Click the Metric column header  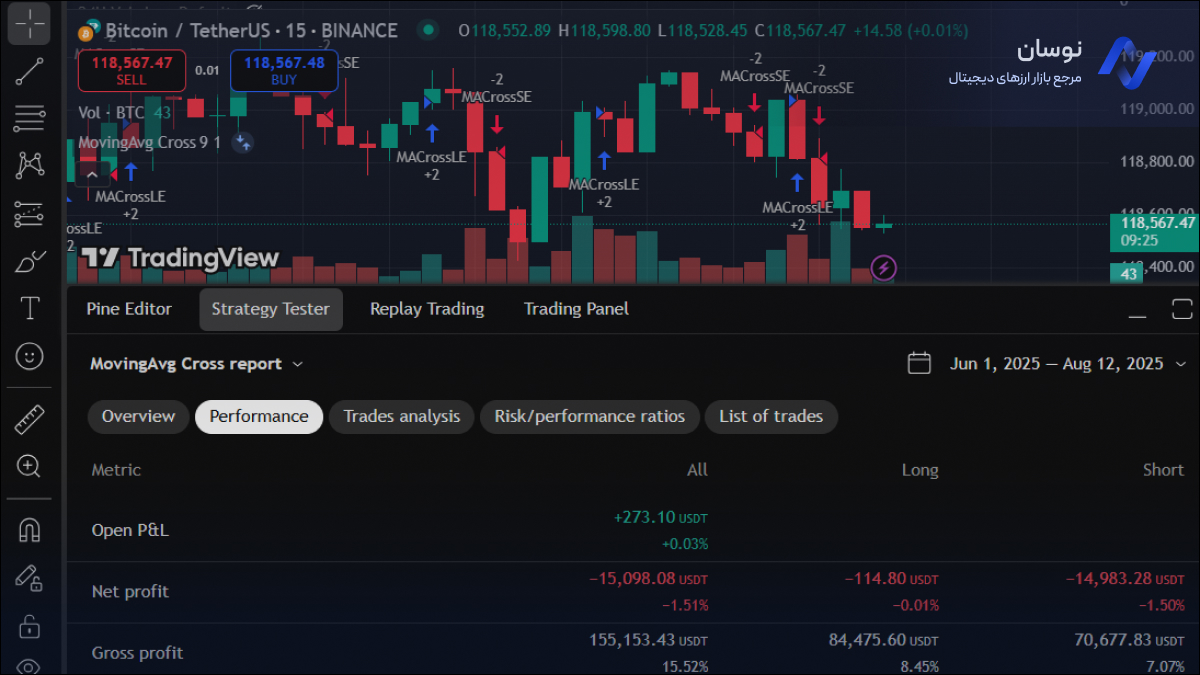[116, 470]
